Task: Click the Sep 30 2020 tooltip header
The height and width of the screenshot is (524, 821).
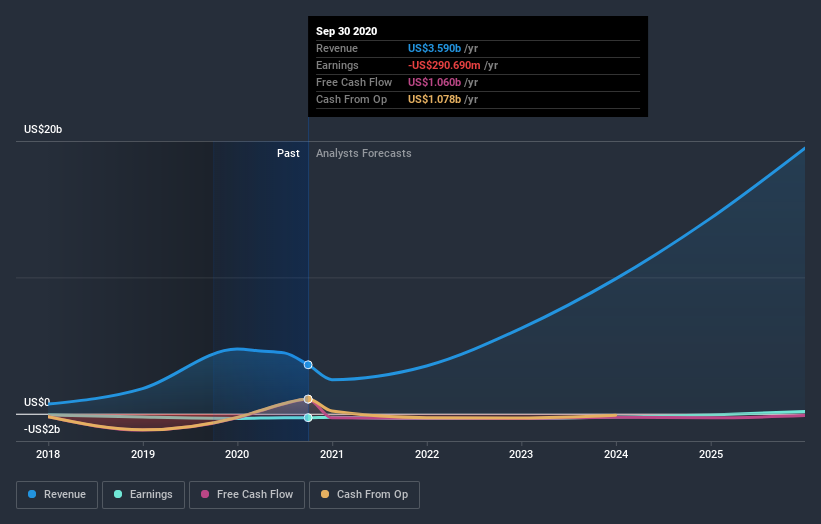Action: [347, 31]
